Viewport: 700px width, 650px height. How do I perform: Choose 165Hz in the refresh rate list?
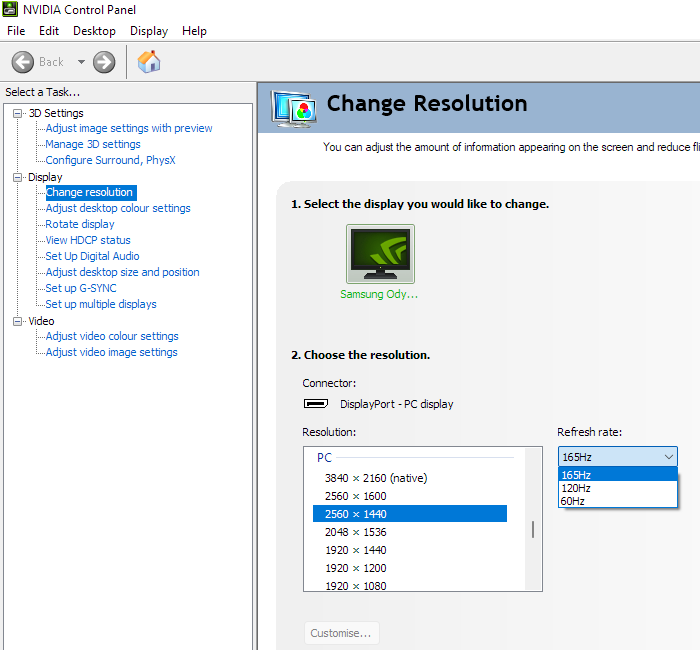coord(617,475)
